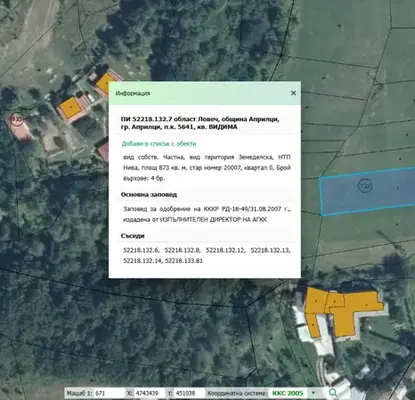The height and width of the screenshot is (400, 415).
Task: Click neighbor parcel 52218.132.13
Action: coord(270,250)
